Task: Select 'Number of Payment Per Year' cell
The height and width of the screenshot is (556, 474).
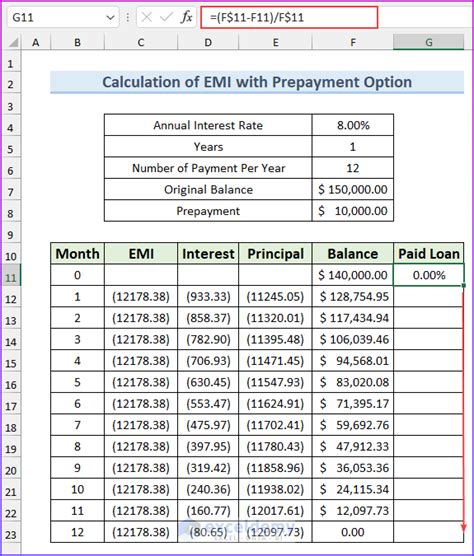Action: click(208, 168)
